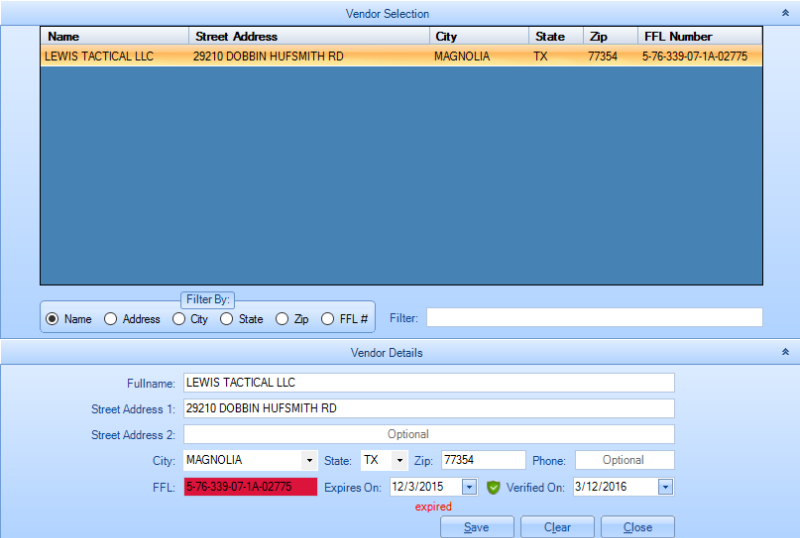Click 5-76-339-07-1A-02775 cell in vendor list

(694, 56)
